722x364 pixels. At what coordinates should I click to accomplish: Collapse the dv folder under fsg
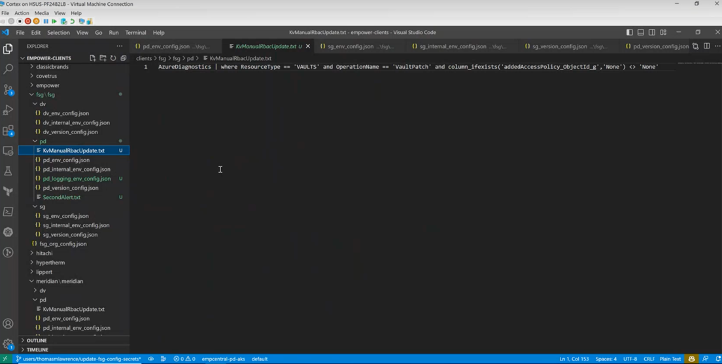[43, 104]
